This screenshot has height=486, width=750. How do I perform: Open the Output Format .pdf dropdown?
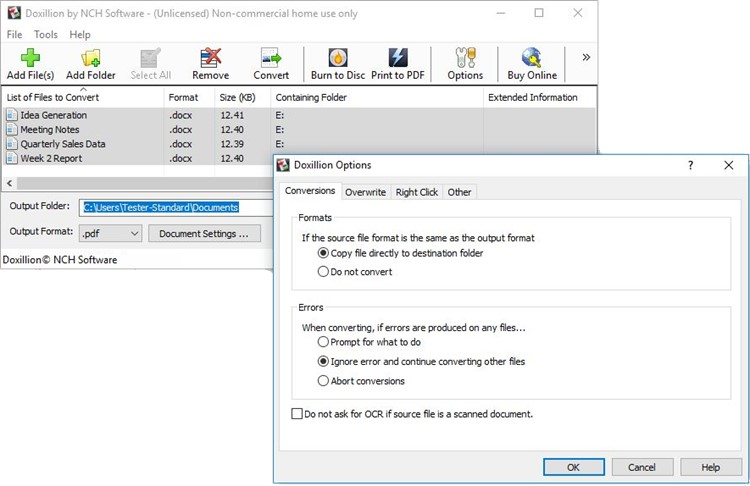point(110,234)
